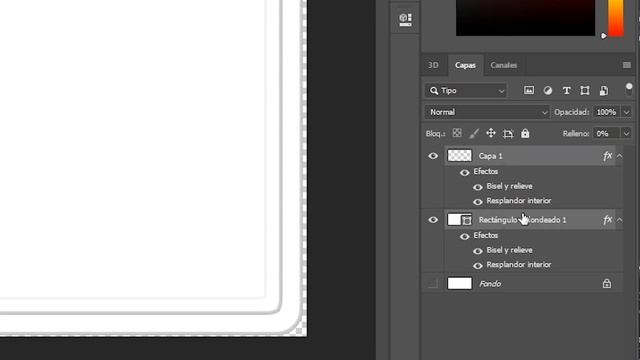The width and height of the screenshot is (640, 360).
Task: Switch to the 3D tab
Action: click(x=433, y=65)
